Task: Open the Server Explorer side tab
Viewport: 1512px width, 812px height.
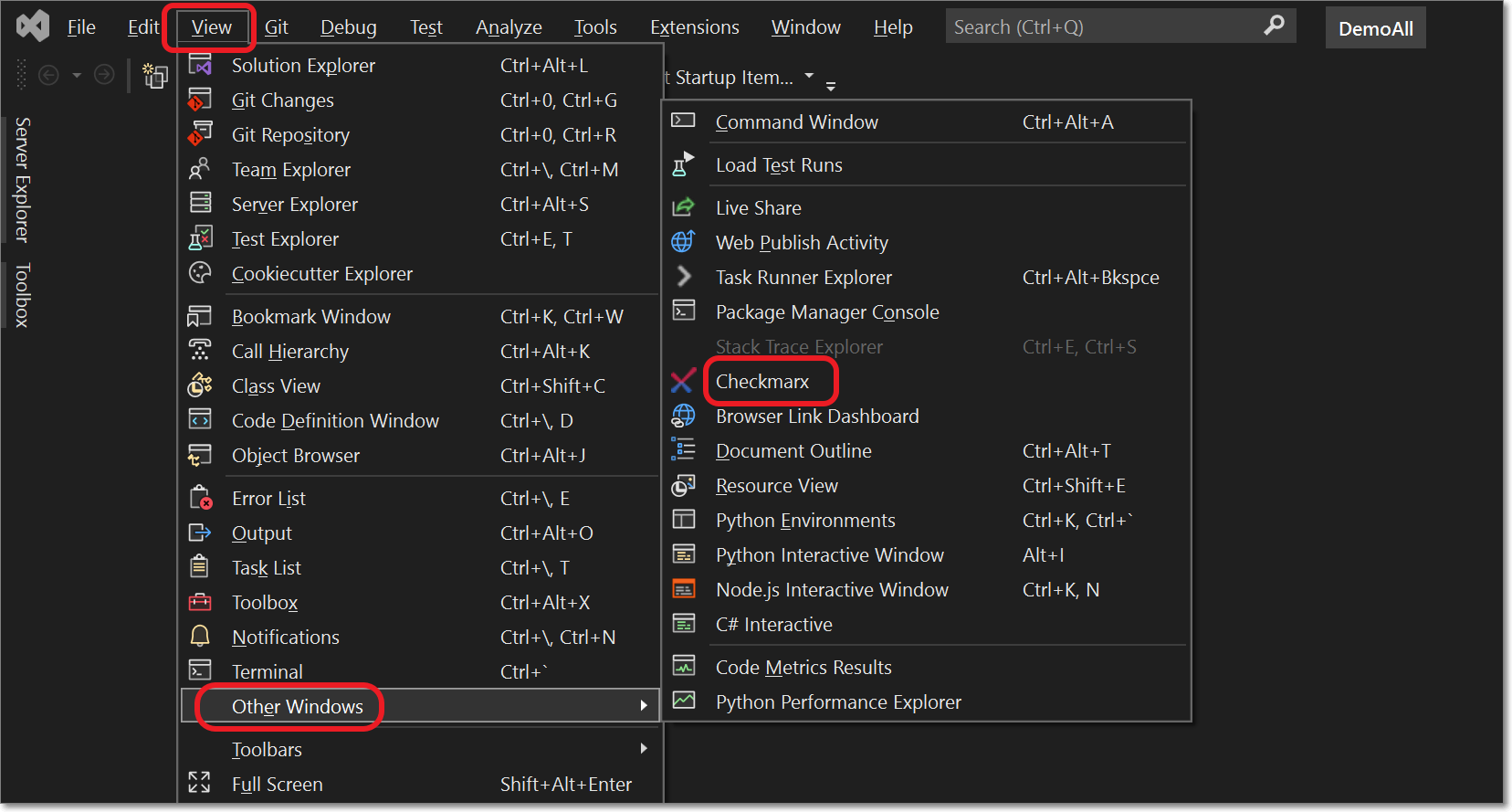Action: click(22, 179)
